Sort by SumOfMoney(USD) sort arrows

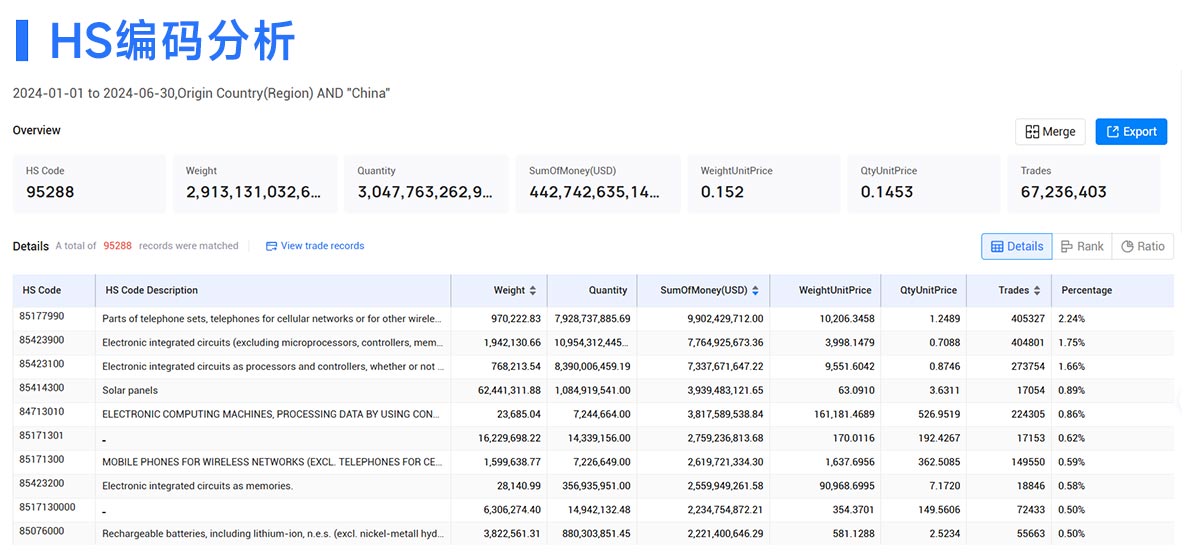(755, 291)
